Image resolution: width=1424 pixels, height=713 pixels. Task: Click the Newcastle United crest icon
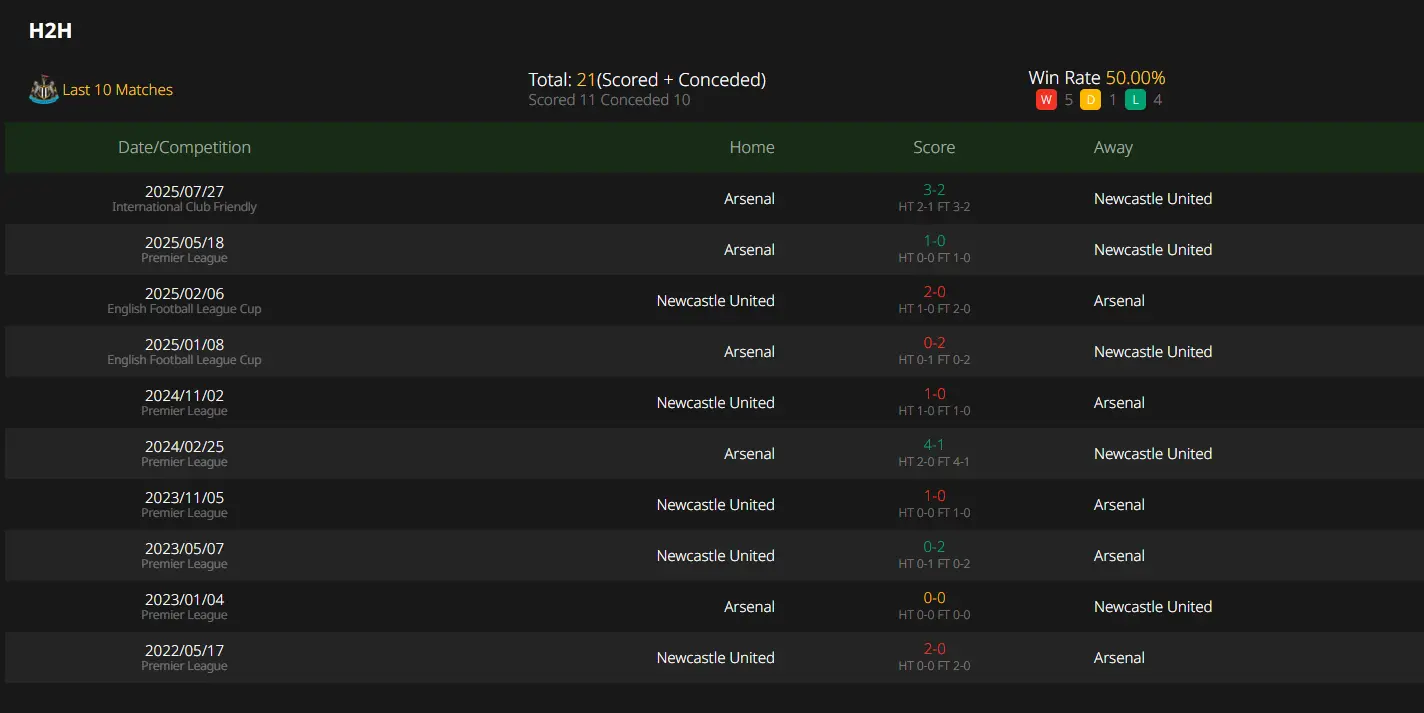[x=43, y=90]
